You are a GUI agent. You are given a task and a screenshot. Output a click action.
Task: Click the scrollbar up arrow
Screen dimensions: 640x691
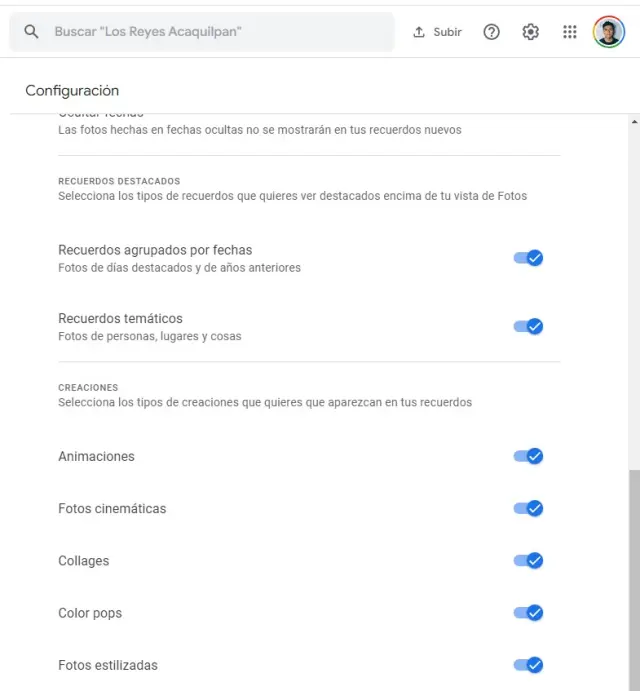coord(633,122)
